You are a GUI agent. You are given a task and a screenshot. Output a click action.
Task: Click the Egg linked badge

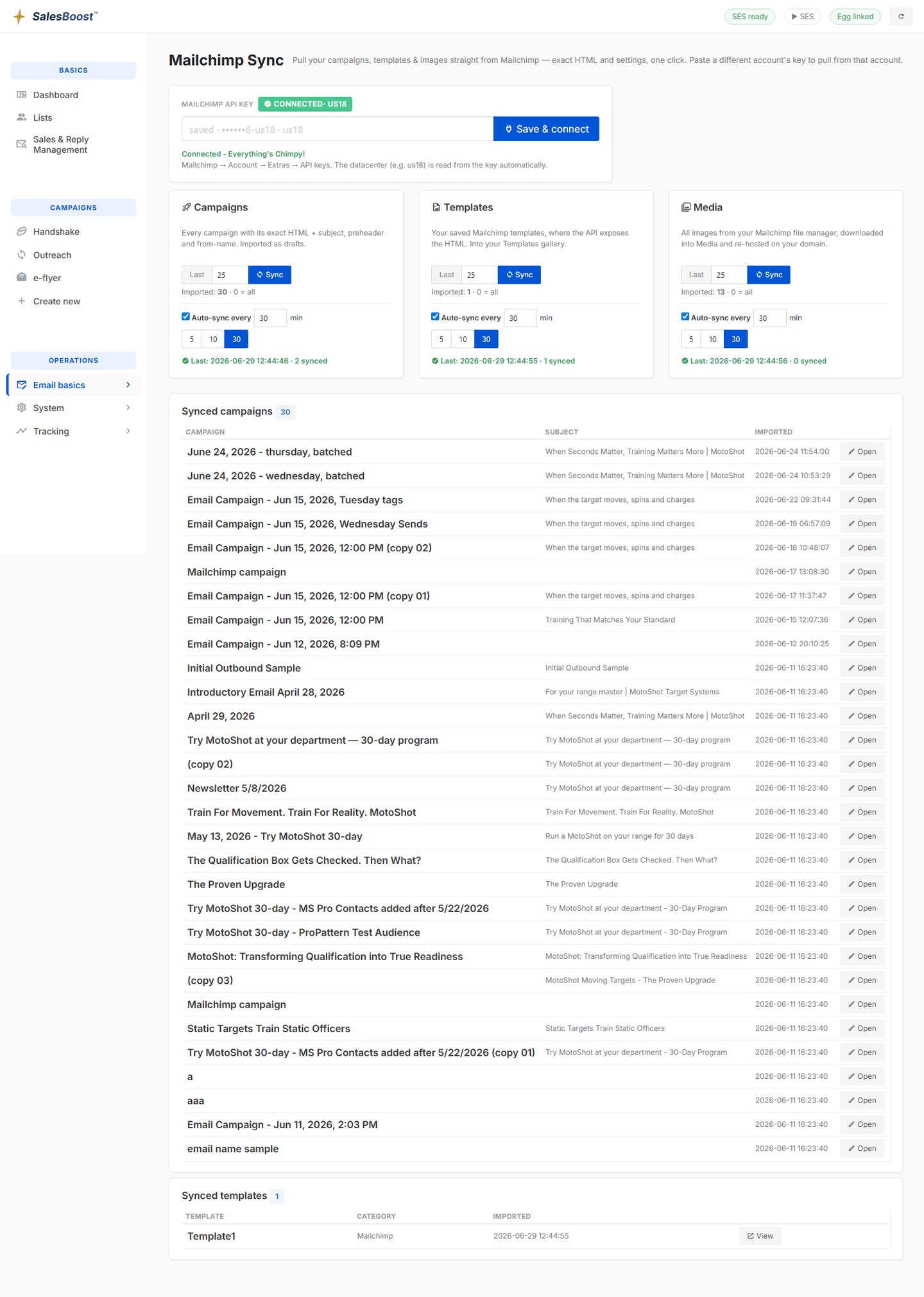click(x=855, y=17)
